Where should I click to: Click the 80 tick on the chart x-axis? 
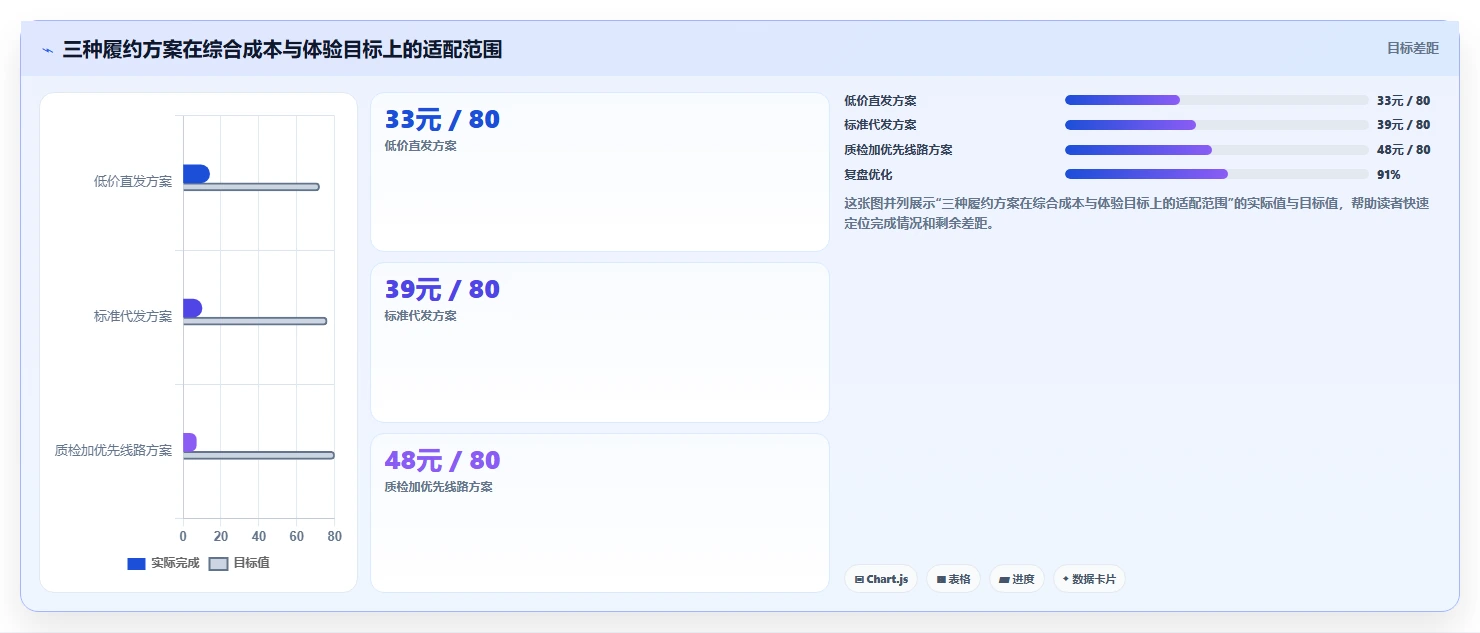pyautogui.click(x=334, y=536)
